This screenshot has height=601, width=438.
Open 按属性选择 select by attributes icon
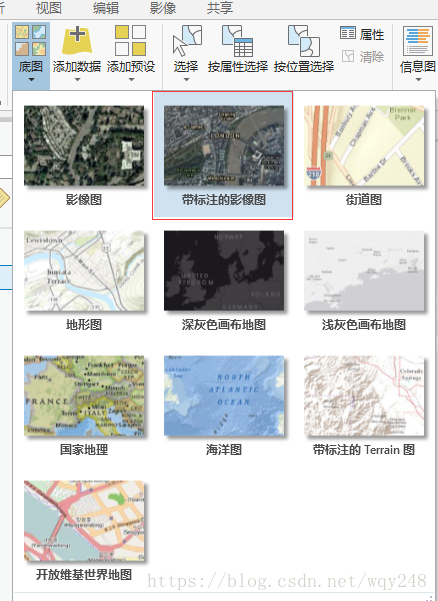point(238,41)
